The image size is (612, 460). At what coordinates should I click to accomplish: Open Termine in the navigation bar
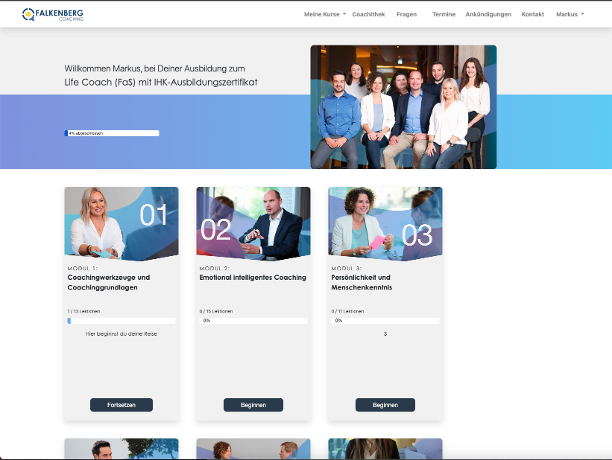(444, 15)
